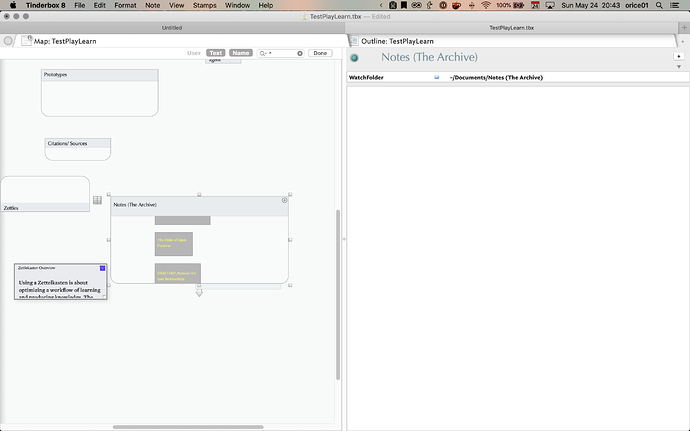Click the note text area in the right pane

point(518,258)
